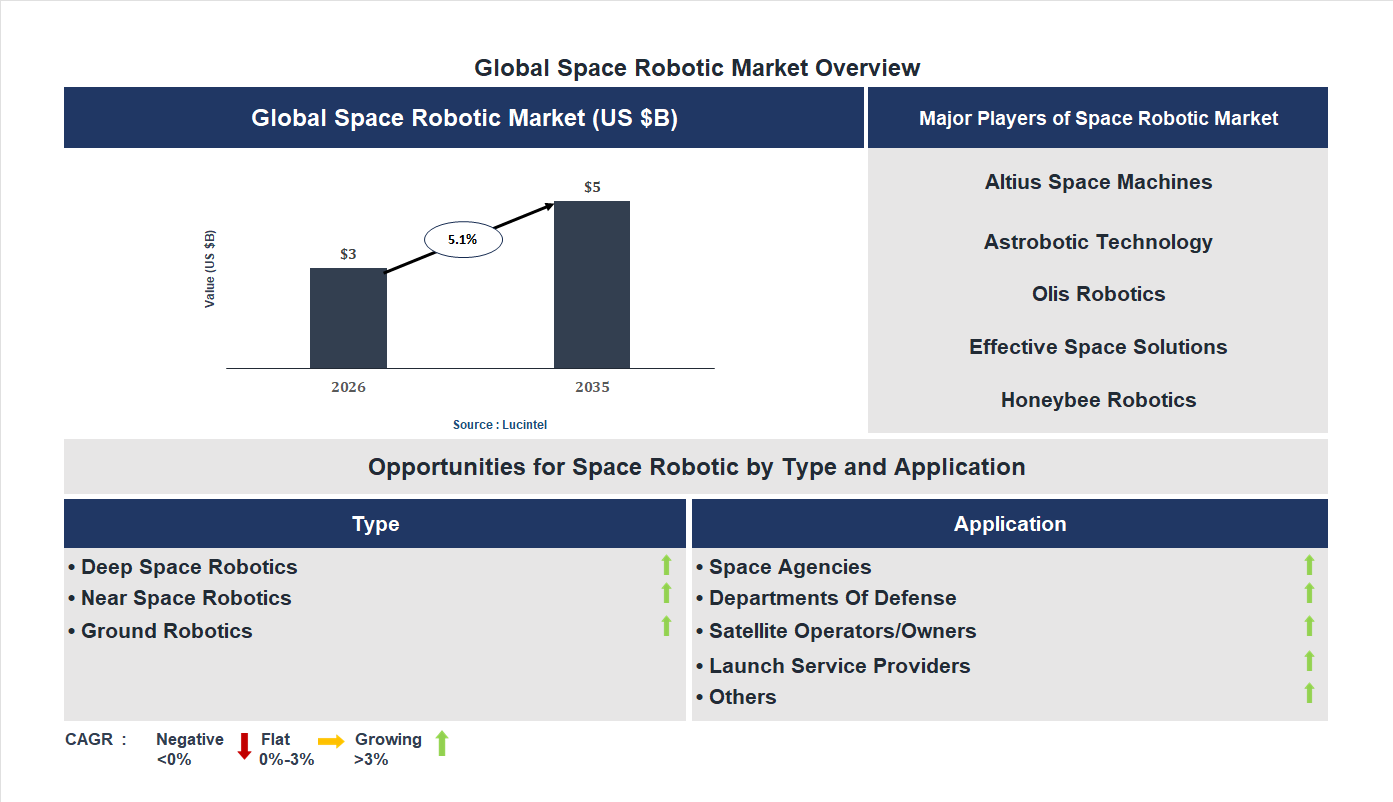
Task: Click the yellow Flat CAGR legend arrow
Action: point(331,741)
